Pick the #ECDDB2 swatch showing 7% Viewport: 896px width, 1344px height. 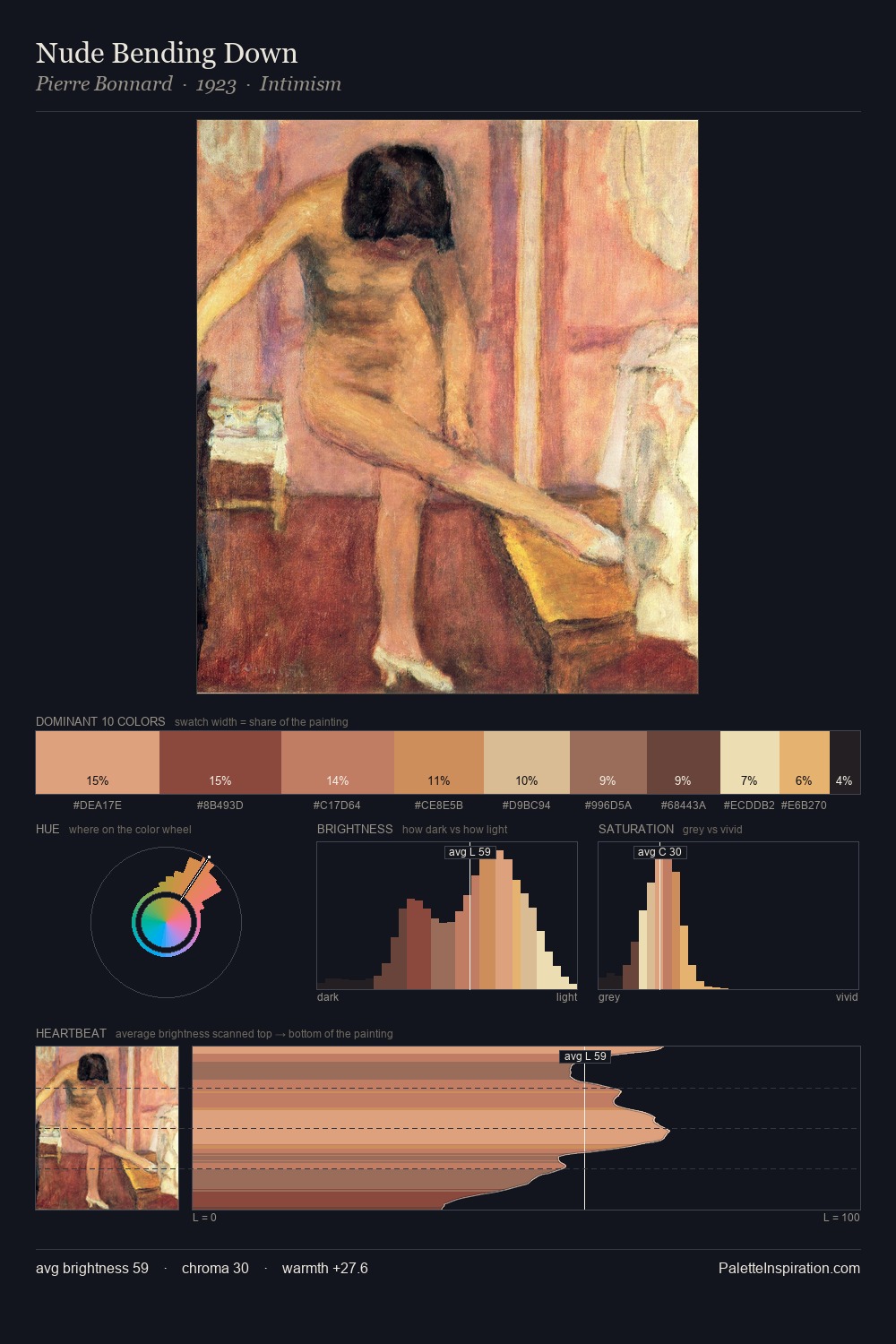[x=750, y=762]
